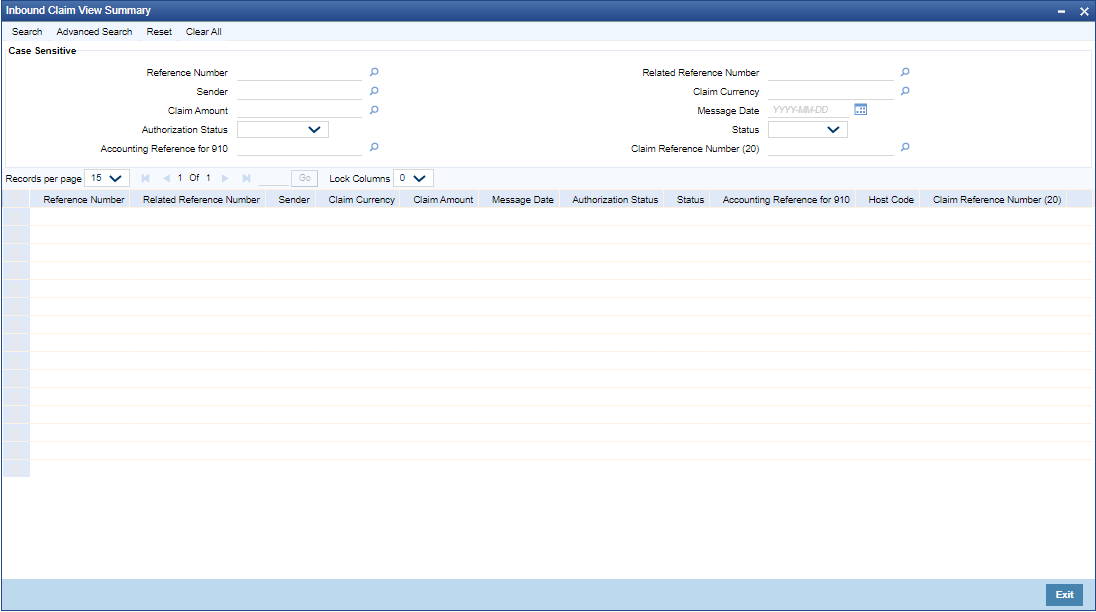Image resolution: width=1096 pixels, height=612 pixels.
Task: Go to previous page of records
Action: coord(166,178)
